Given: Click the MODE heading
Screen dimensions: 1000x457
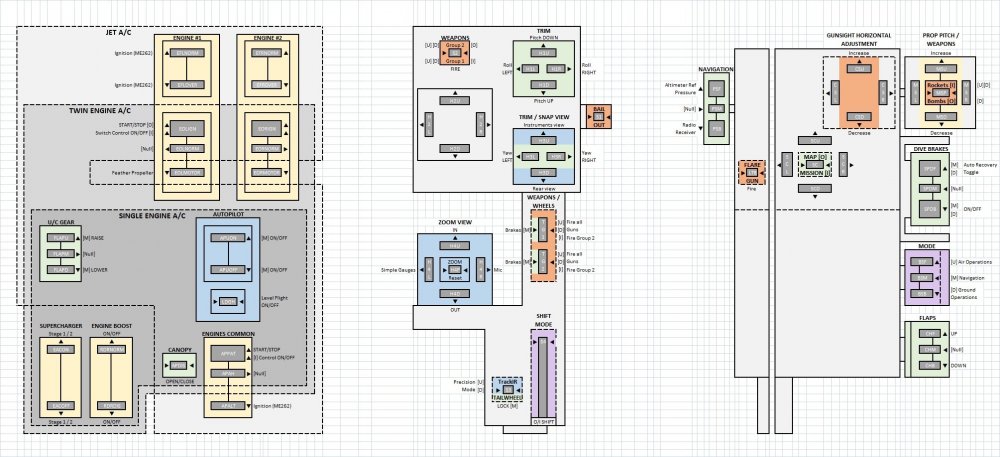Looking at the screenshot, I should pos(926,245).
